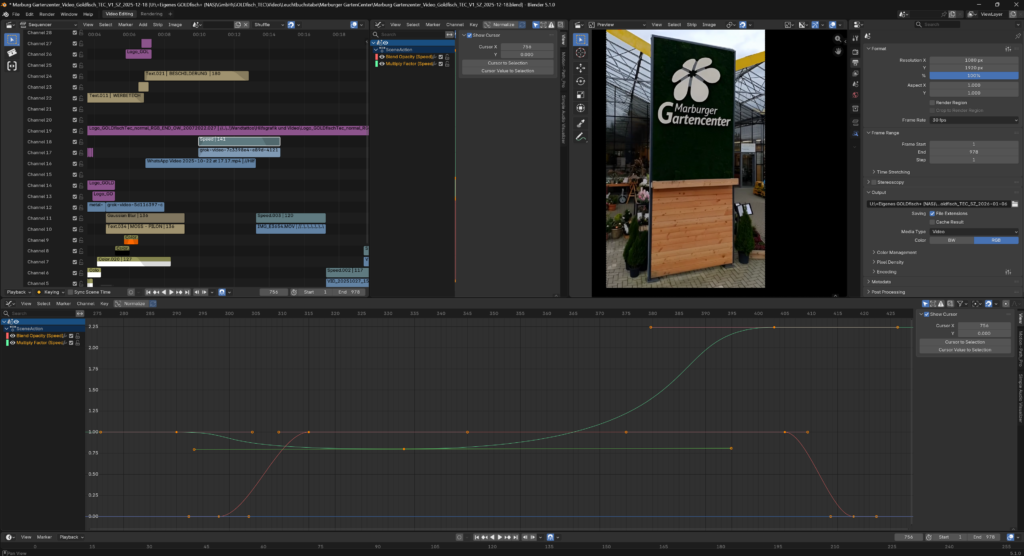Toggle File Extensions checkbox
The height and width of the screenshot is (556, 1024).
[x=932, y=214]
